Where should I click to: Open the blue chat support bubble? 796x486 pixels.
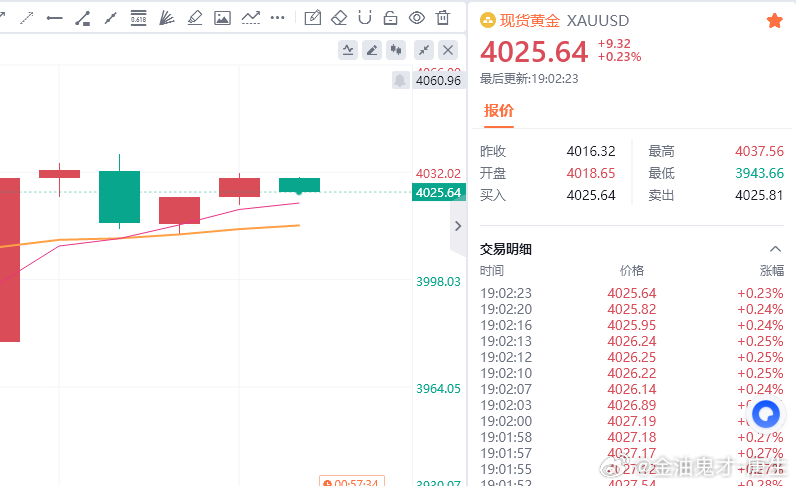[x=766, y=414]
